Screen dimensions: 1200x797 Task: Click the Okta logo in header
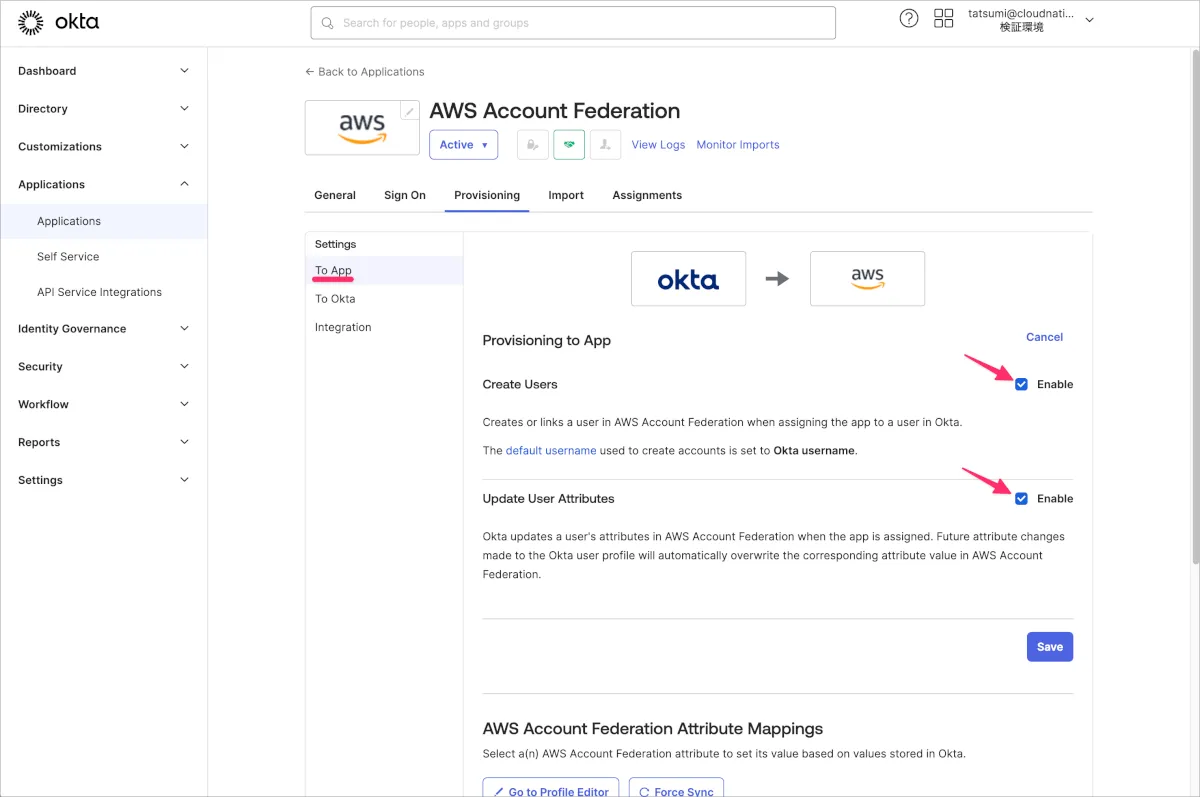(x=59, y=22)
